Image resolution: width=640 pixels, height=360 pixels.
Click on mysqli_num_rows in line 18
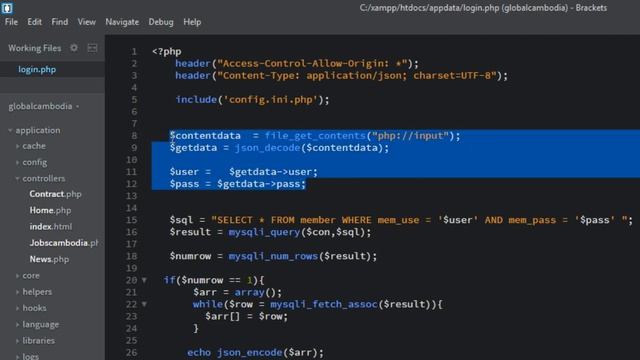[273, 256]
